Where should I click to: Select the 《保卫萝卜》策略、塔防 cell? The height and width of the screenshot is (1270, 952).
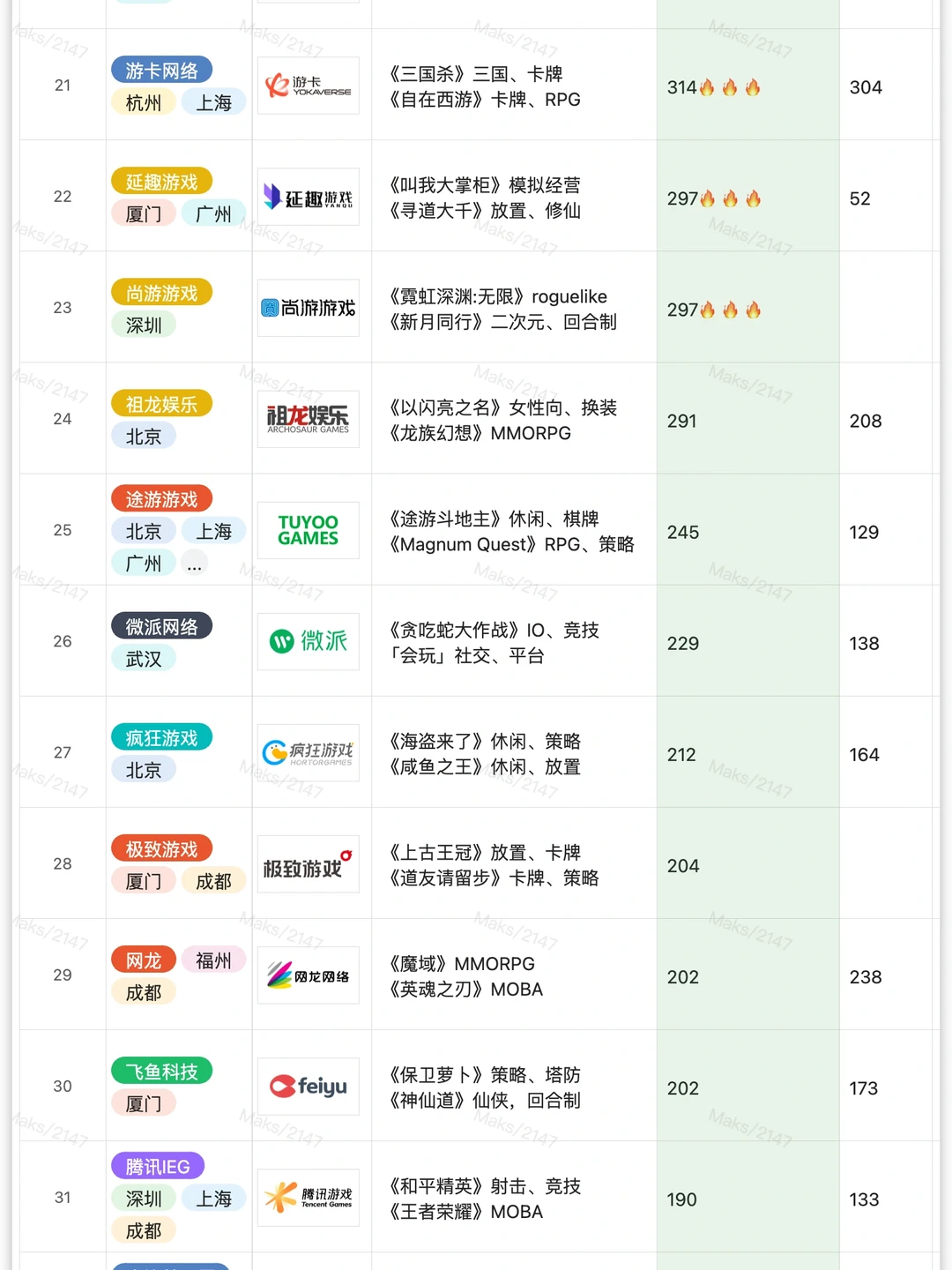click(x=514, y=1086)
